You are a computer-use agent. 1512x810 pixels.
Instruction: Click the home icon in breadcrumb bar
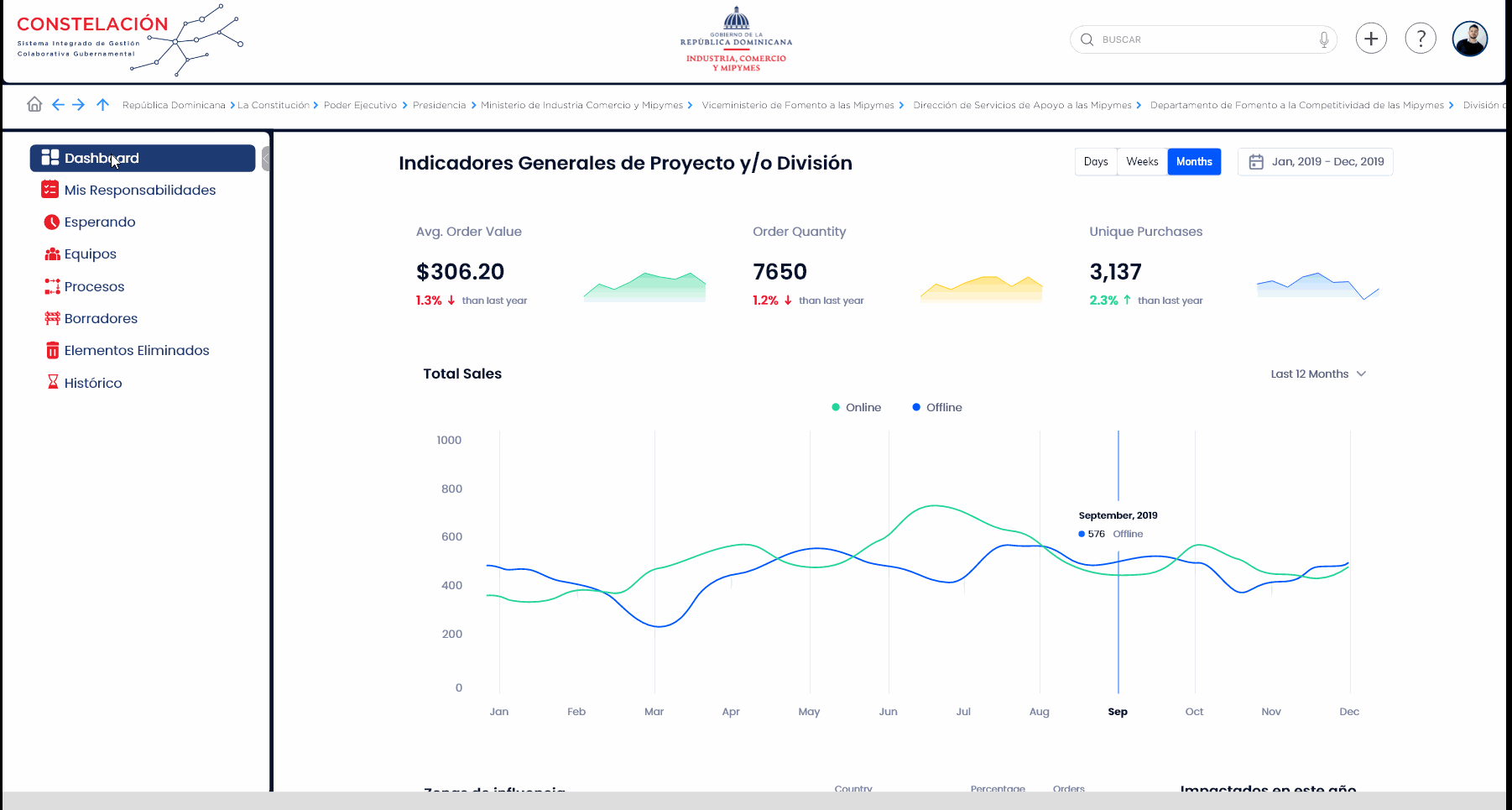34,104
